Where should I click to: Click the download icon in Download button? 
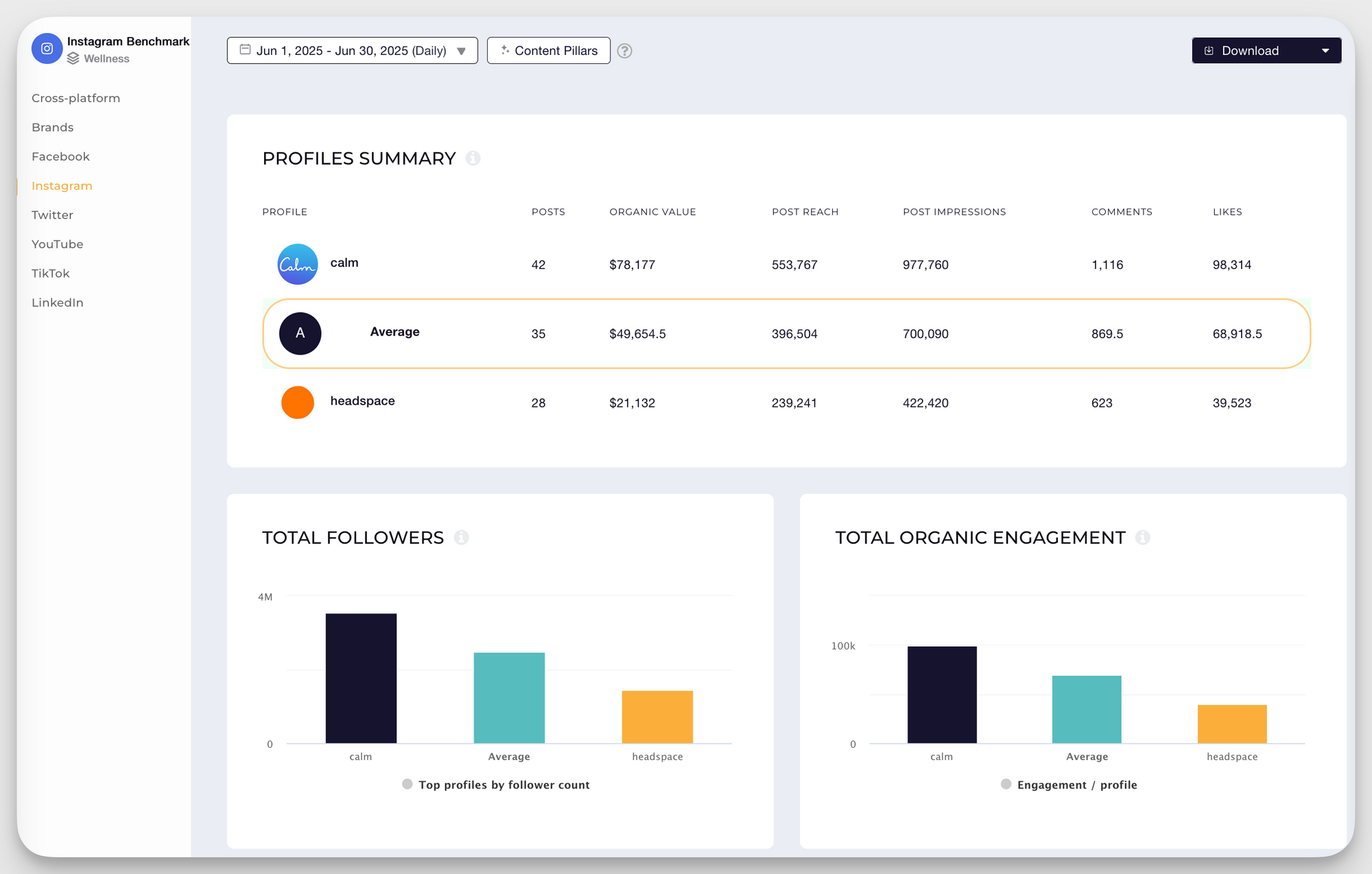[x=1209, y=51]
